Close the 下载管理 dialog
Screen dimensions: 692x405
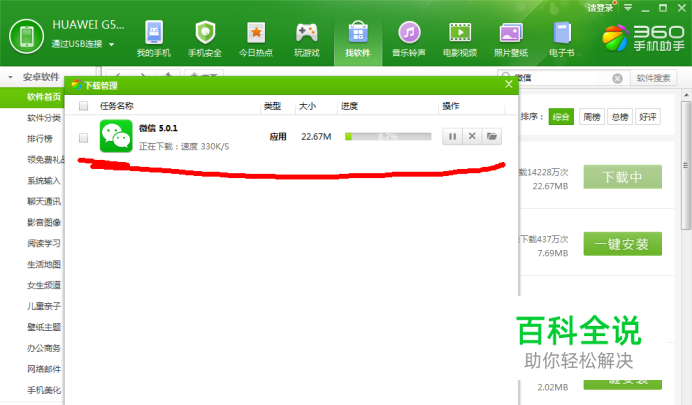508,84
